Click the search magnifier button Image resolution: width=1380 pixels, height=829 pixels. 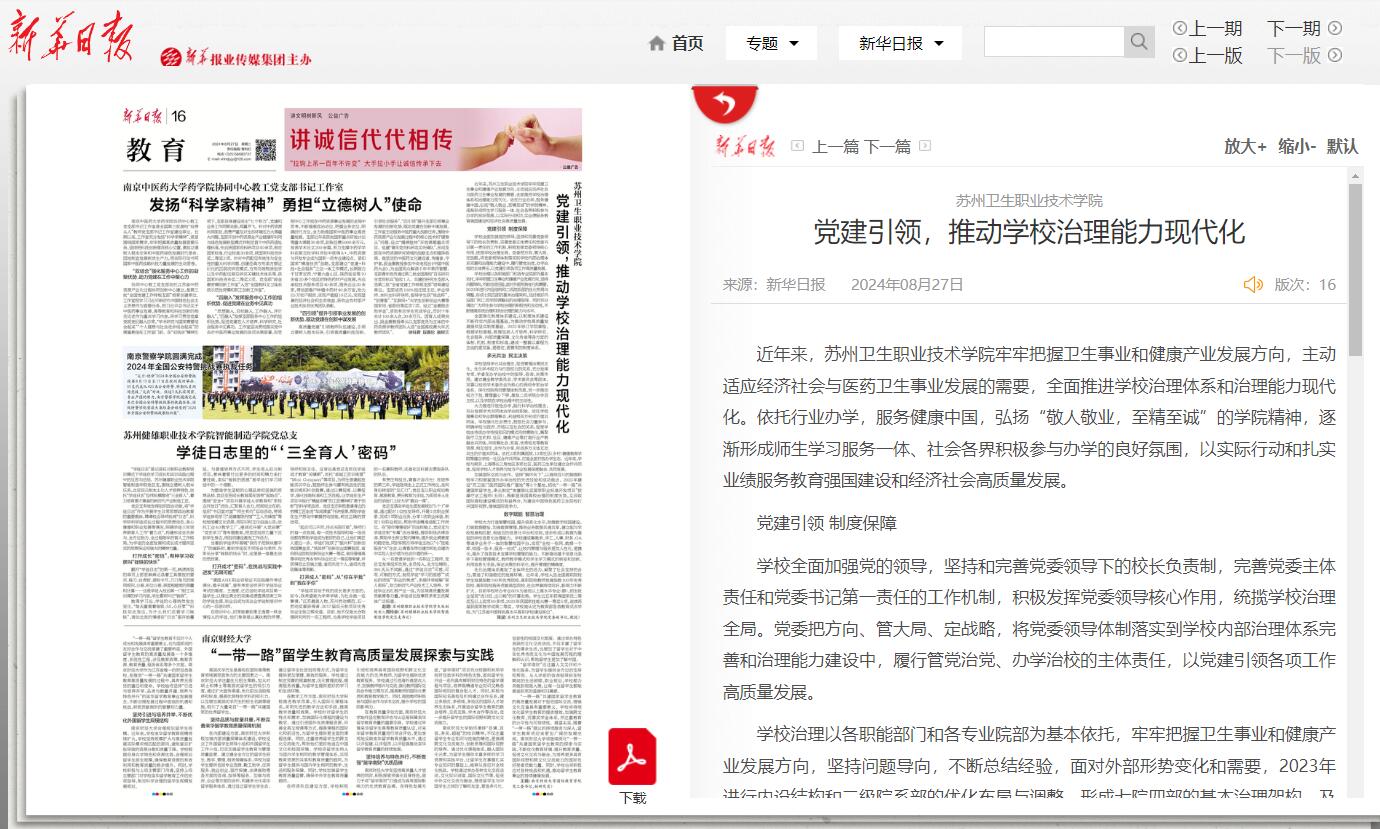coord(1139,42)
